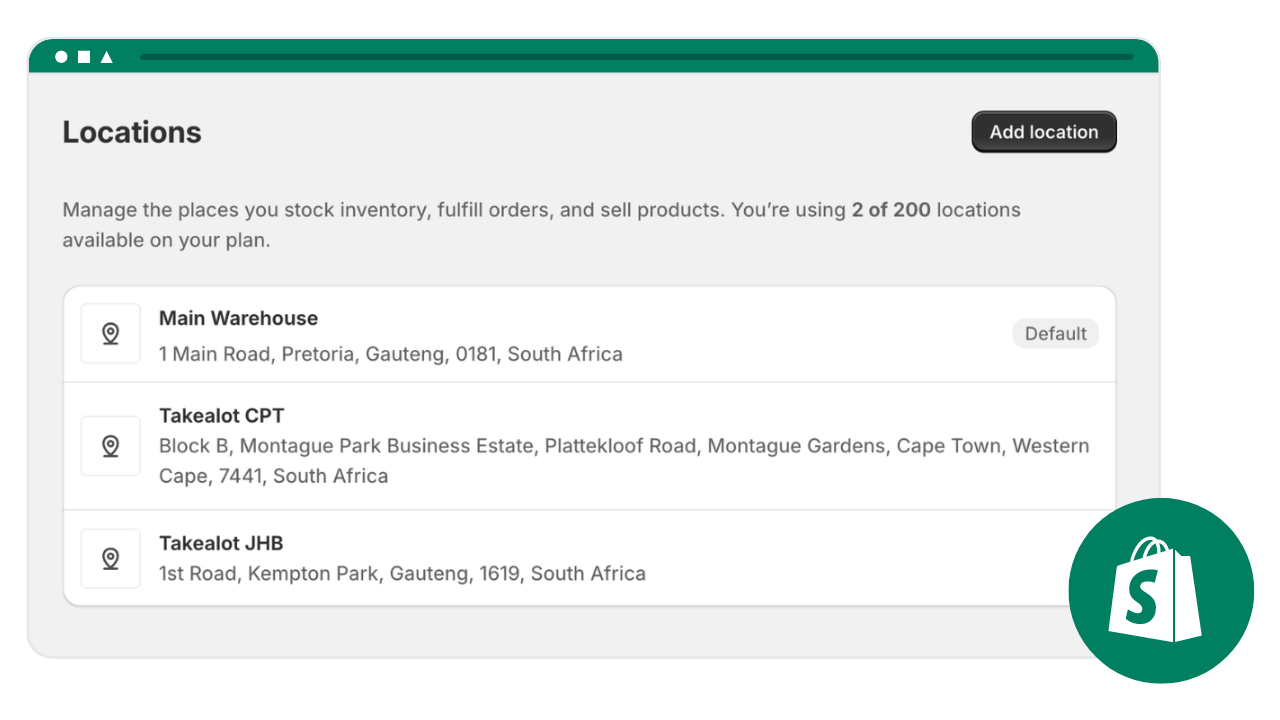Click the white square icon in window bar
1280x720 pixels.
click(84, 57)
